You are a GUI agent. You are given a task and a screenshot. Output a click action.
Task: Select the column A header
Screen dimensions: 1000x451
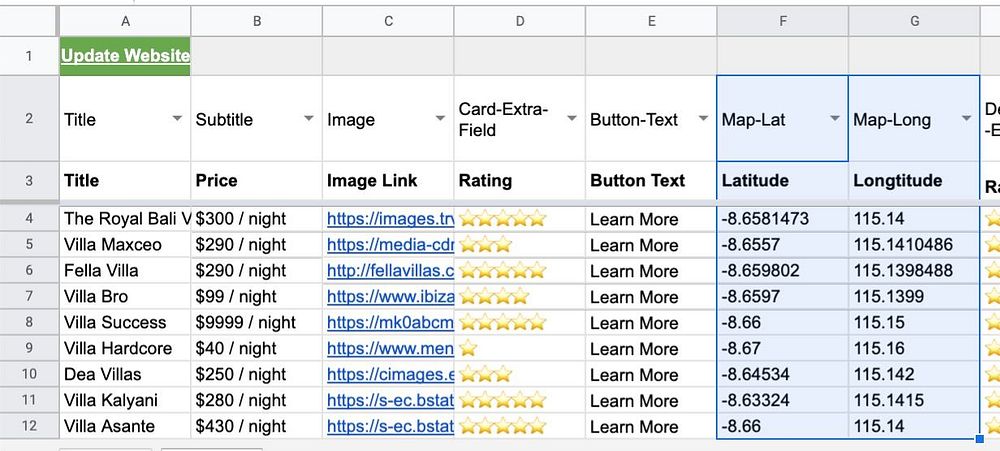pyautogui.click(x=125, y=20)
